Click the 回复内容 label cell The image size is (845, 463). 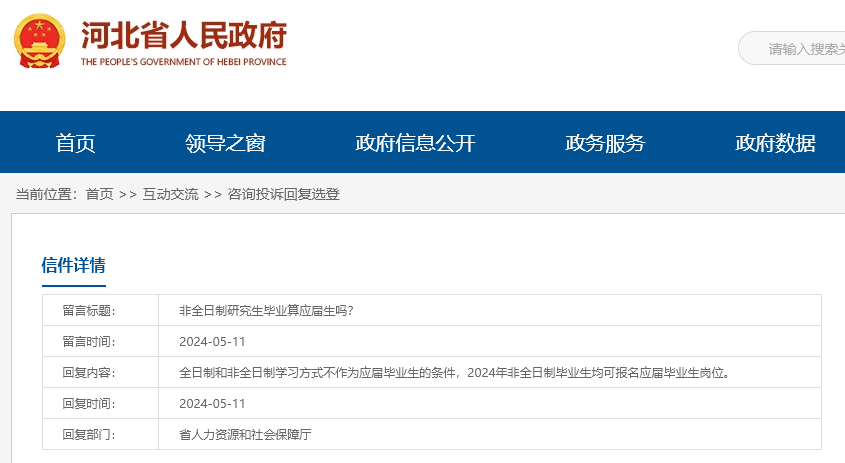pyautogui.click(x=100, y=372)
